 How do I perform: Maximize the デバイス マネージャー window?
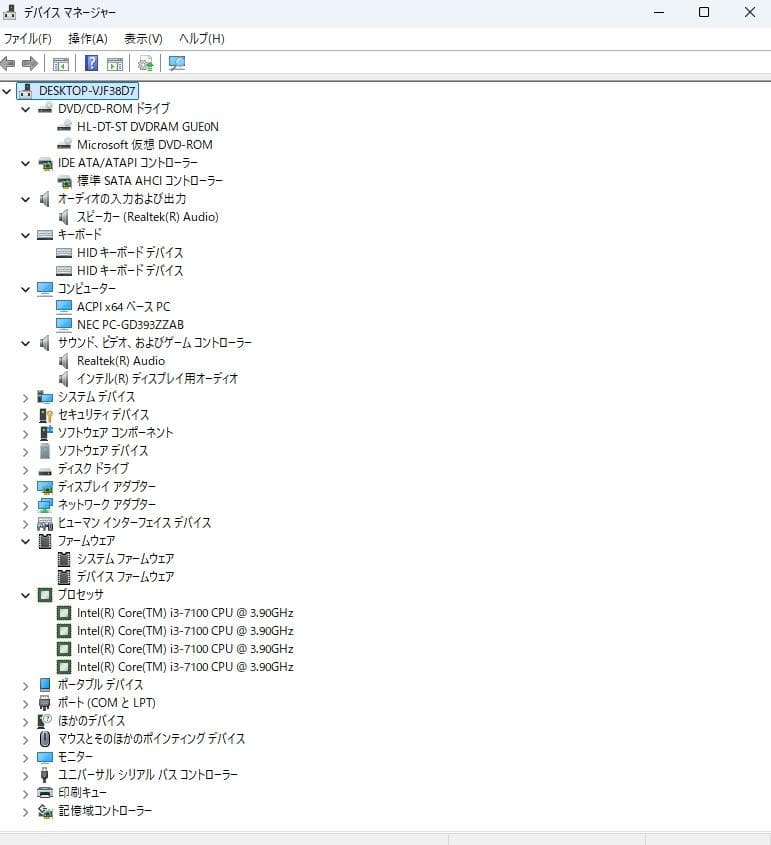tap(704, 12)
